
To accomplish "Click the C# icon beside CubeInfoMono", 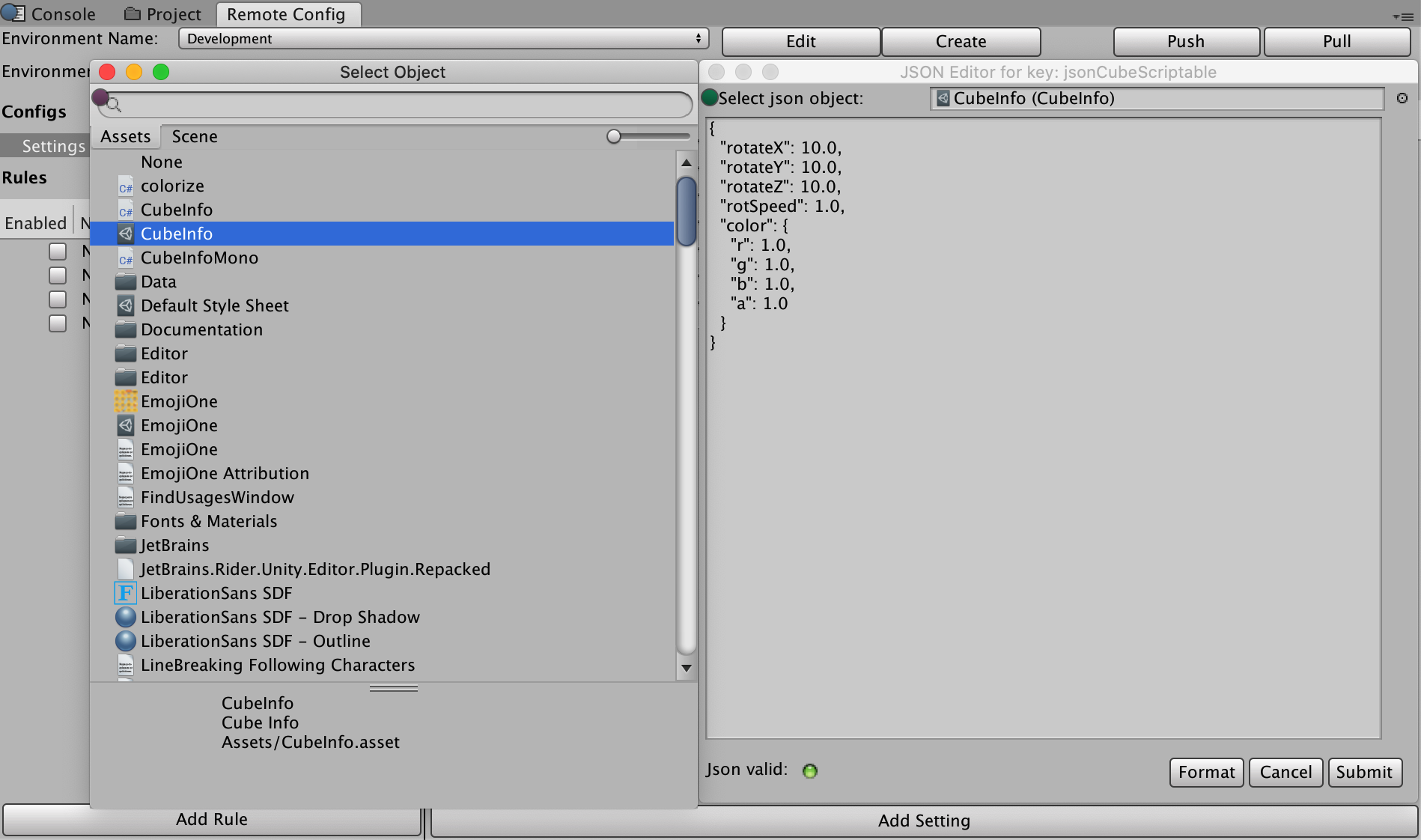I will click(126, 258).
